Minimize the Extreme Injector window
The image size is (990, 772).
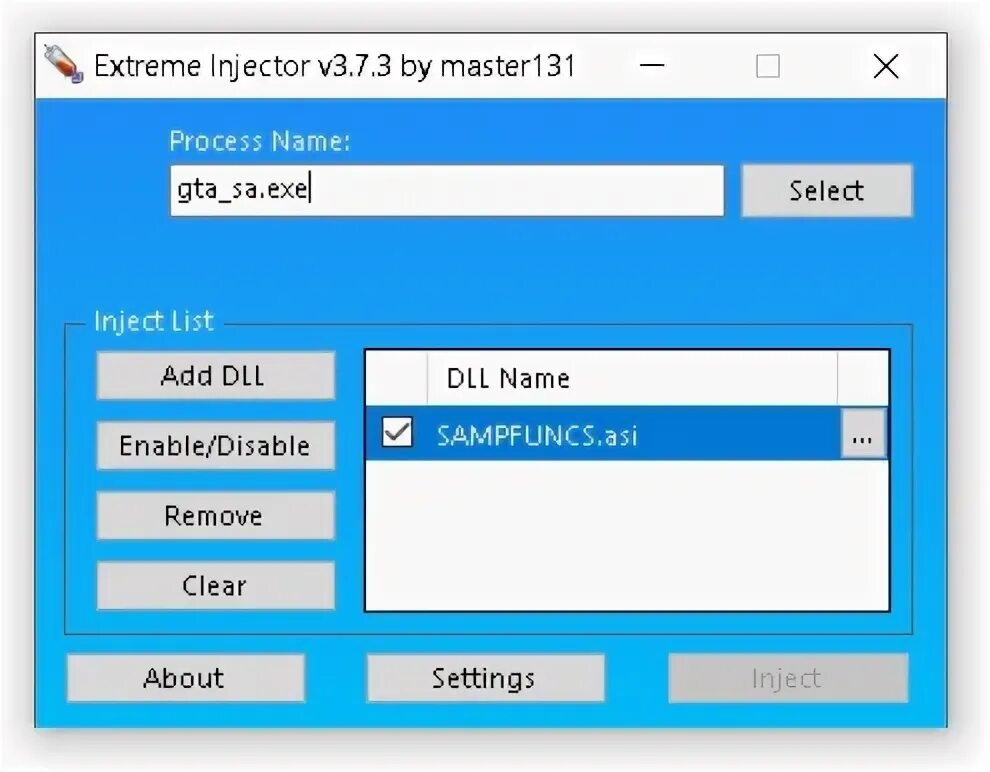(652, 66)
